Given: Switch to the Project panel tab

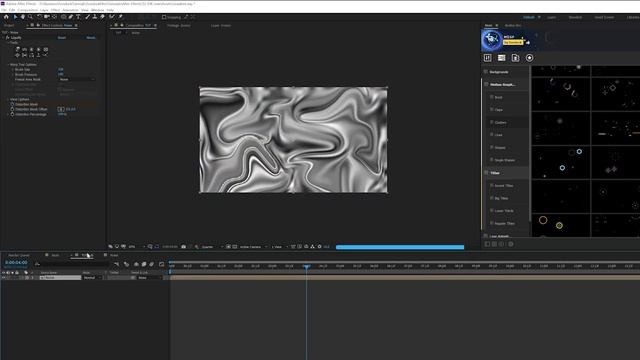Looking at the screenshot, I should pyautogui.click(x=9, y=25).
